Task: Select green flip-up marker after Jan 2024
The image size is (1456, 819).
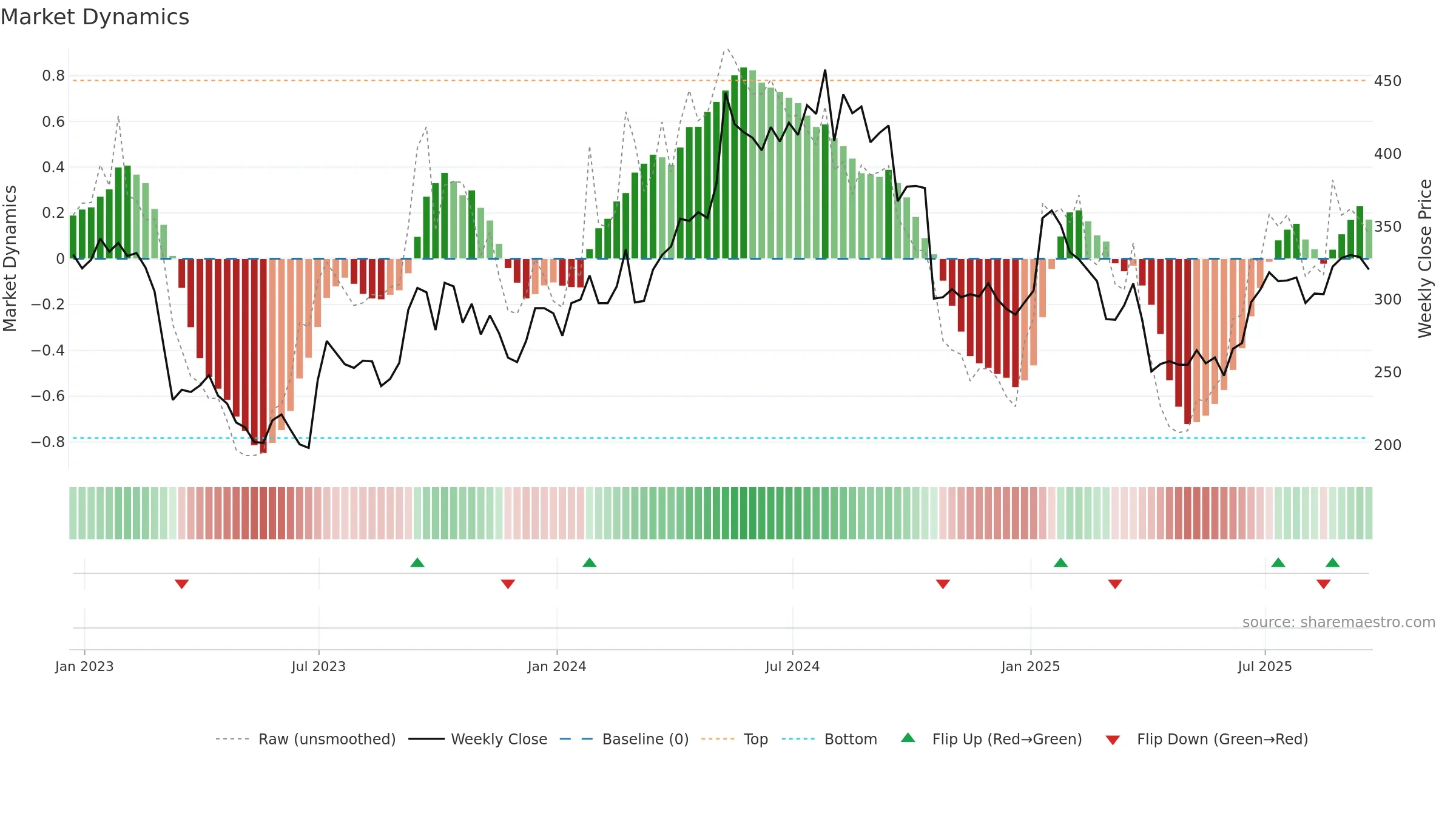Action: click(590, 562)
